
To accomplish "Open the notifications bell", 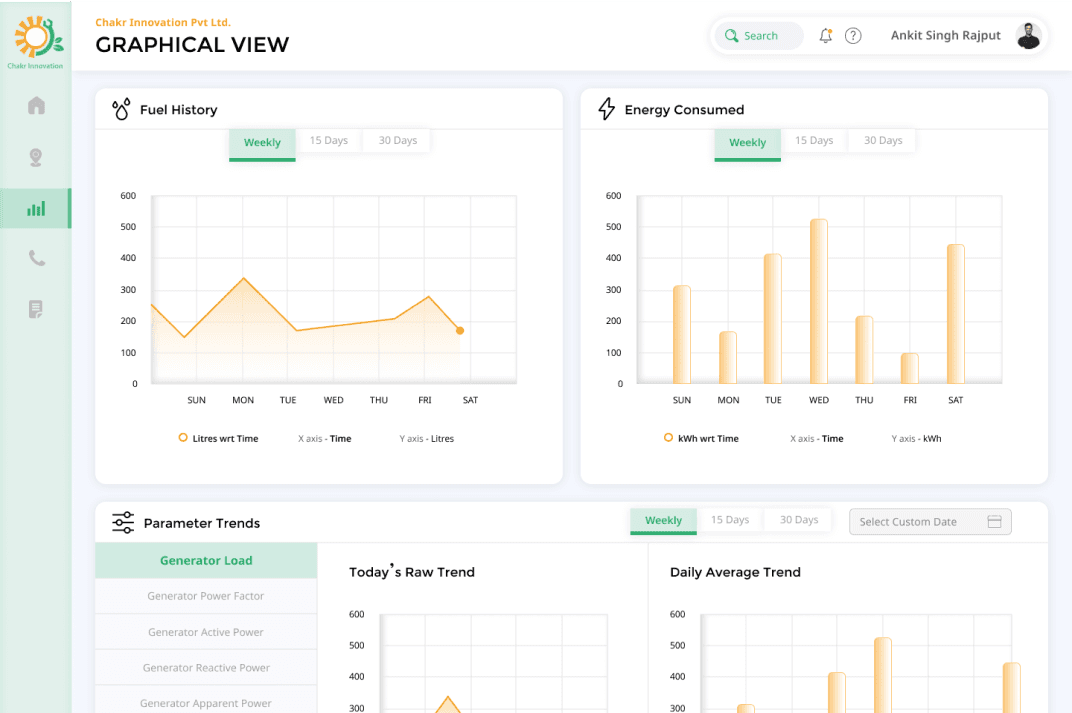I will click(826, 36).
